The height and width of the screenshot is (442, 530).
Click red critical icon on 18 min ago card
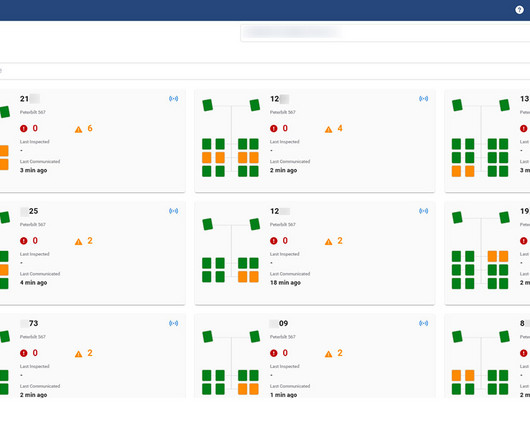point(274,241)
